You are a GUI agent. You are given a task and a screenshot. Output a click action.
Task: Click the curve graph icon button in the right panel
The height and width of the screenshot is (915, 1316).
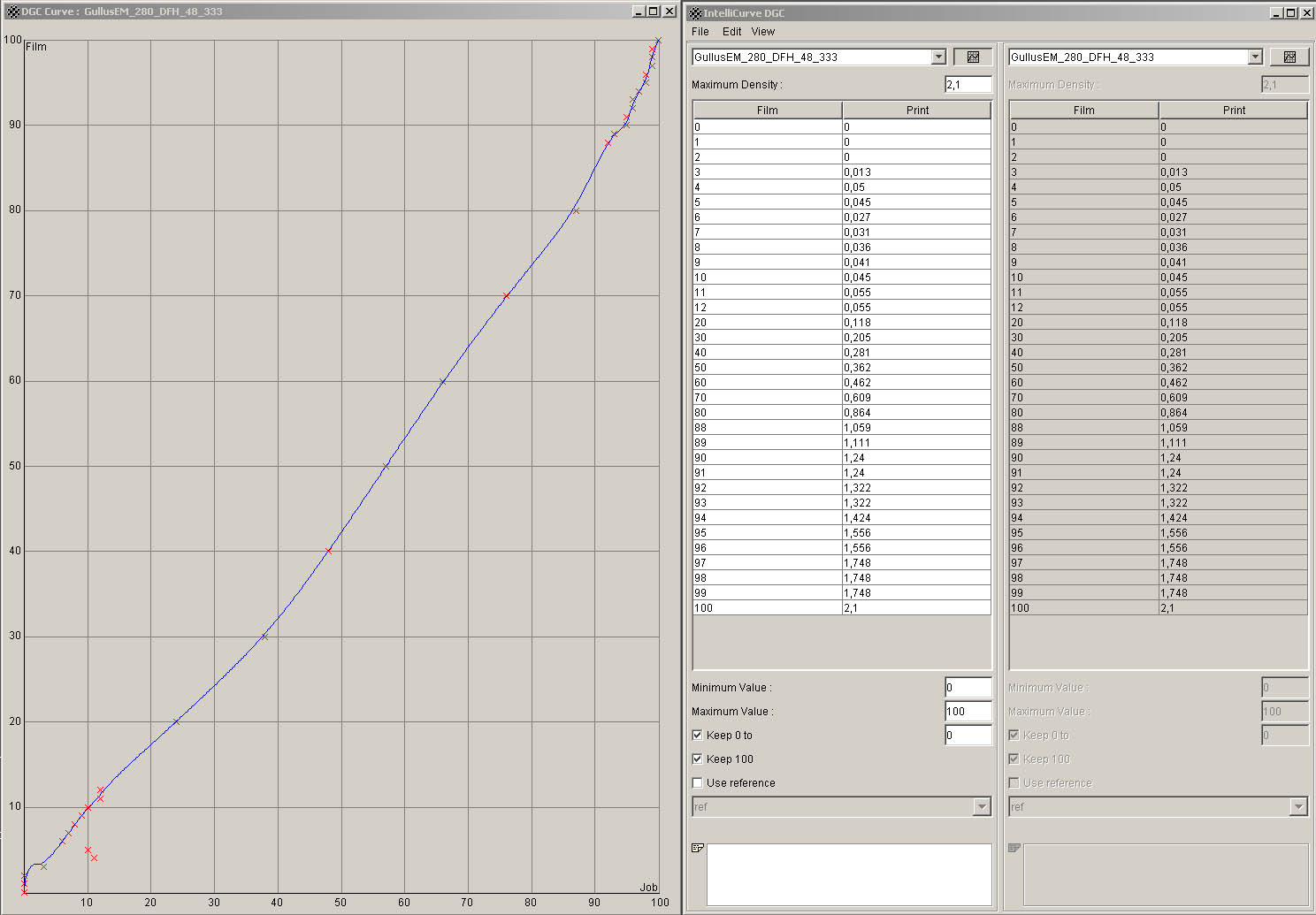1289,57
